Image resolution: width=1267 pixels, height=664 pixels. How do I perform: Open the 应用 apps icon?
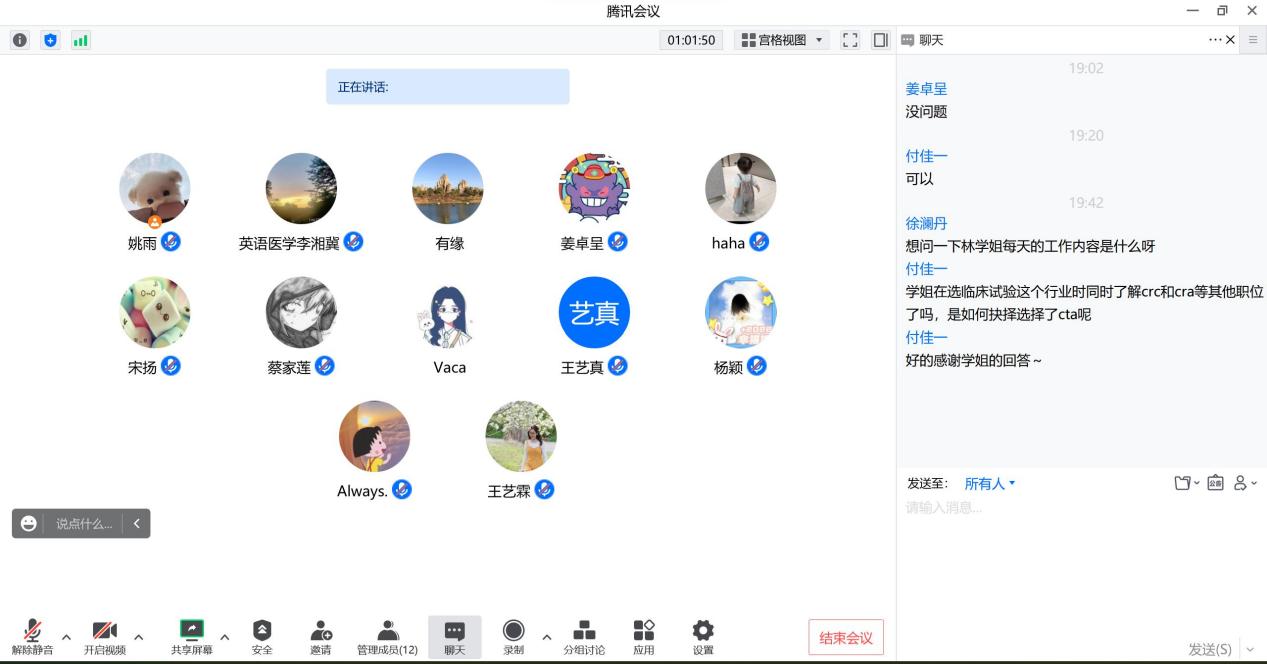coord(644,631)
